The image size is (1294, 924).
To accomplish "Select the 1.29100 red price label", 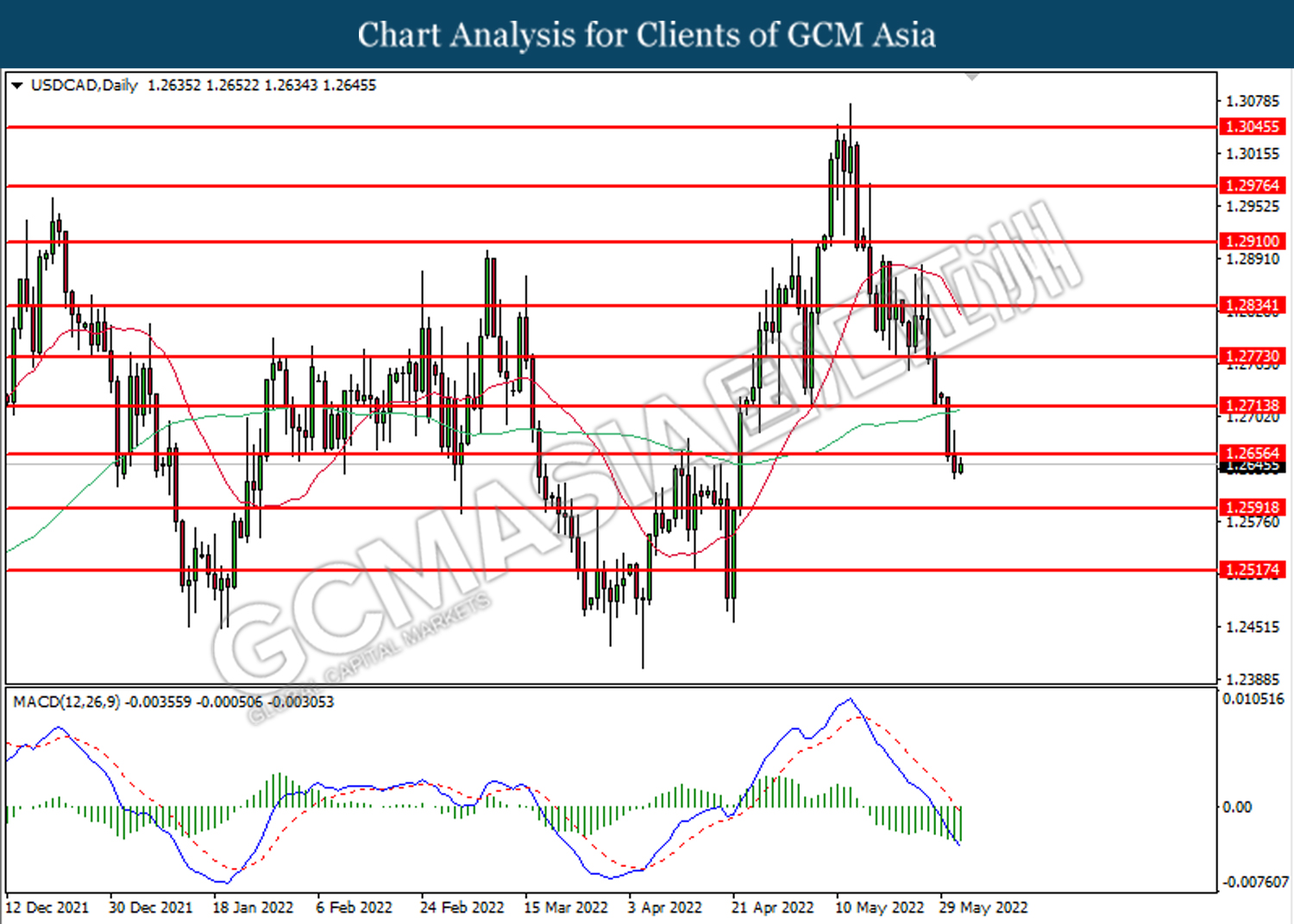I will click(x=1253, y=242).
